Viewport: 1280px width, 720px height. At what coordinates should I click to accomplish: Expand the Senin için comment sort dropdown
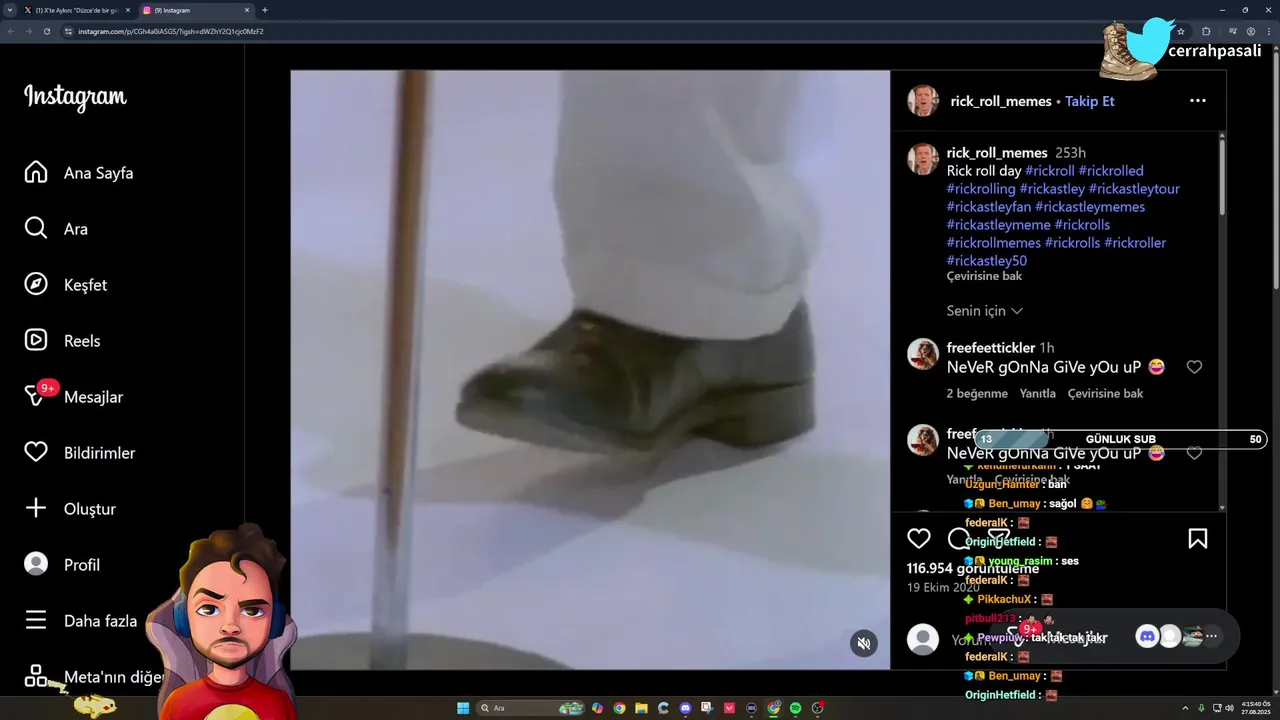(985, 311)
